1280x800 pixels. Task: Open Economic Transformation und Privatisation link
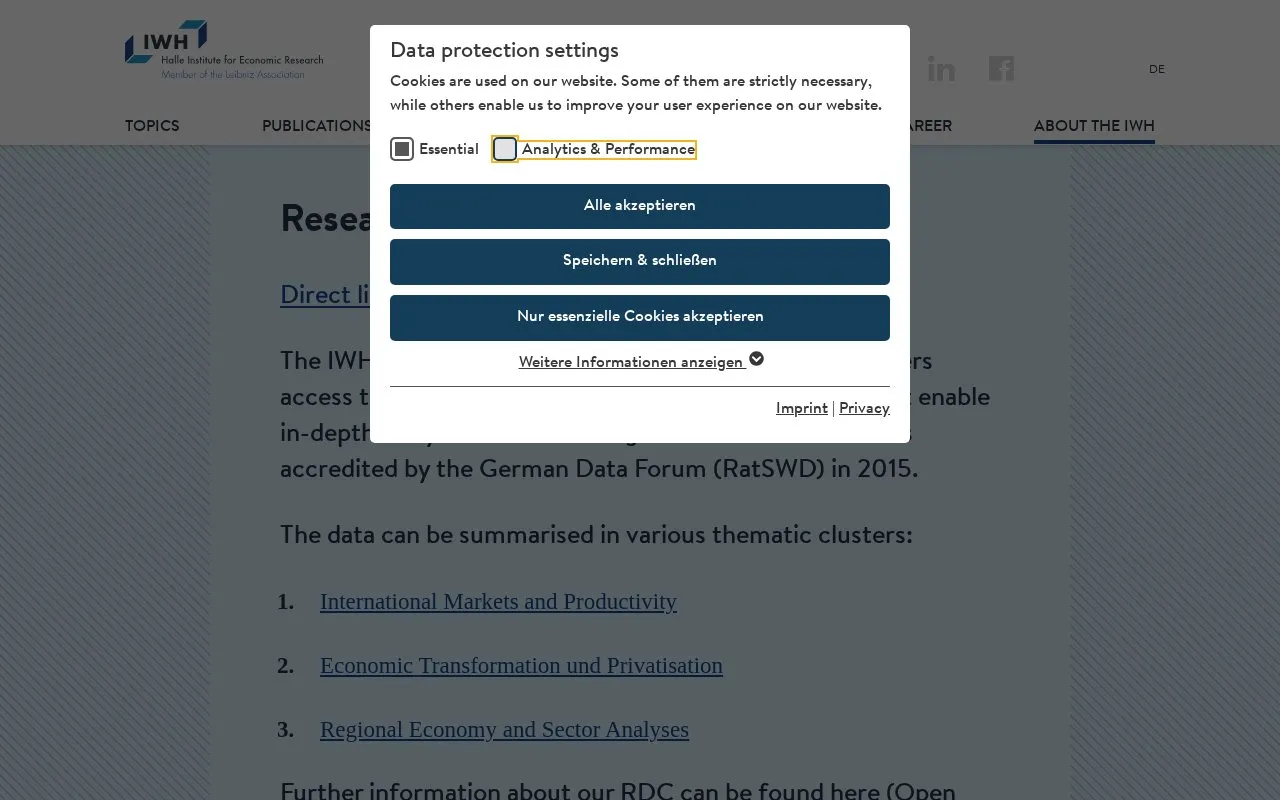pos(521,665)
